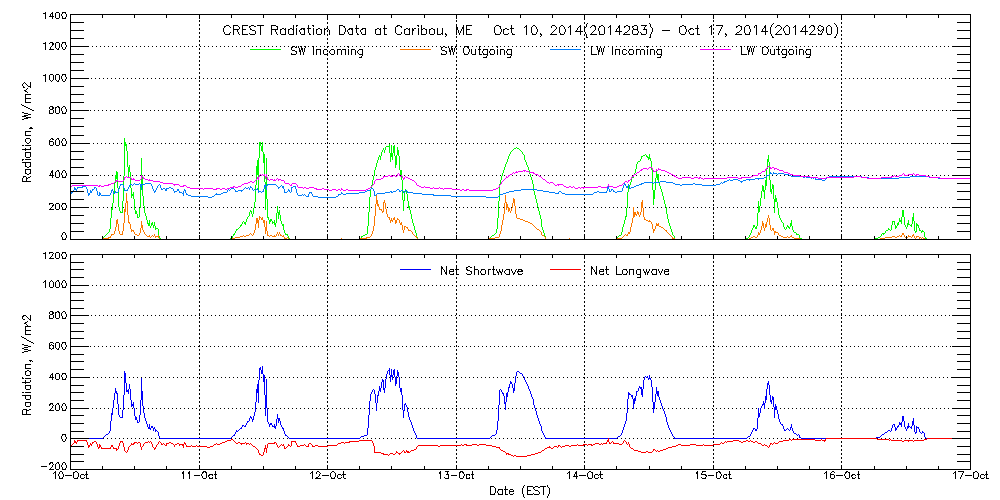This screenshot has height=500, width=1000.
Task: Select the 11-Oct date tick label
Action: (201, 476)
